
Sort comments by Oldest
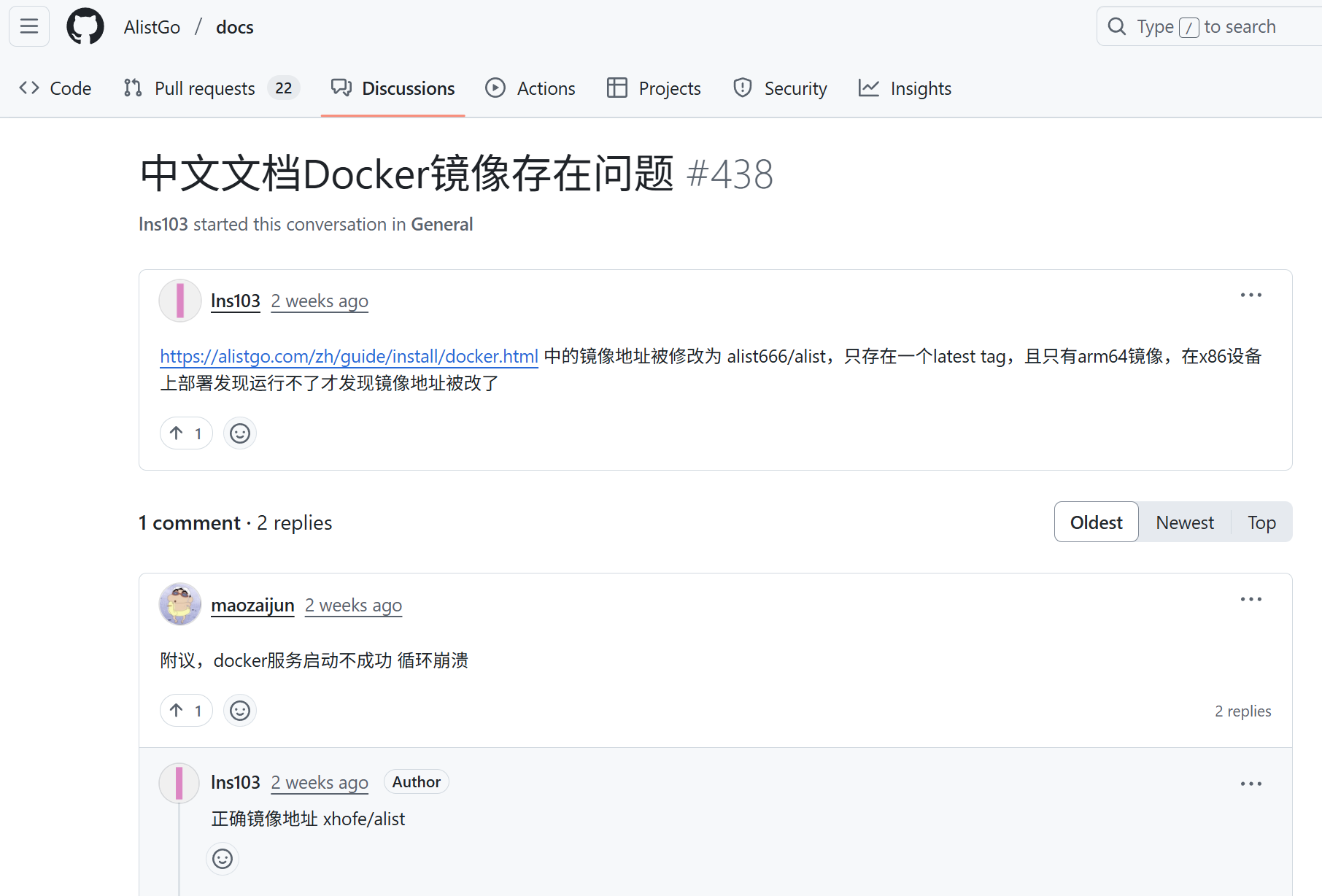[1096, 522]
